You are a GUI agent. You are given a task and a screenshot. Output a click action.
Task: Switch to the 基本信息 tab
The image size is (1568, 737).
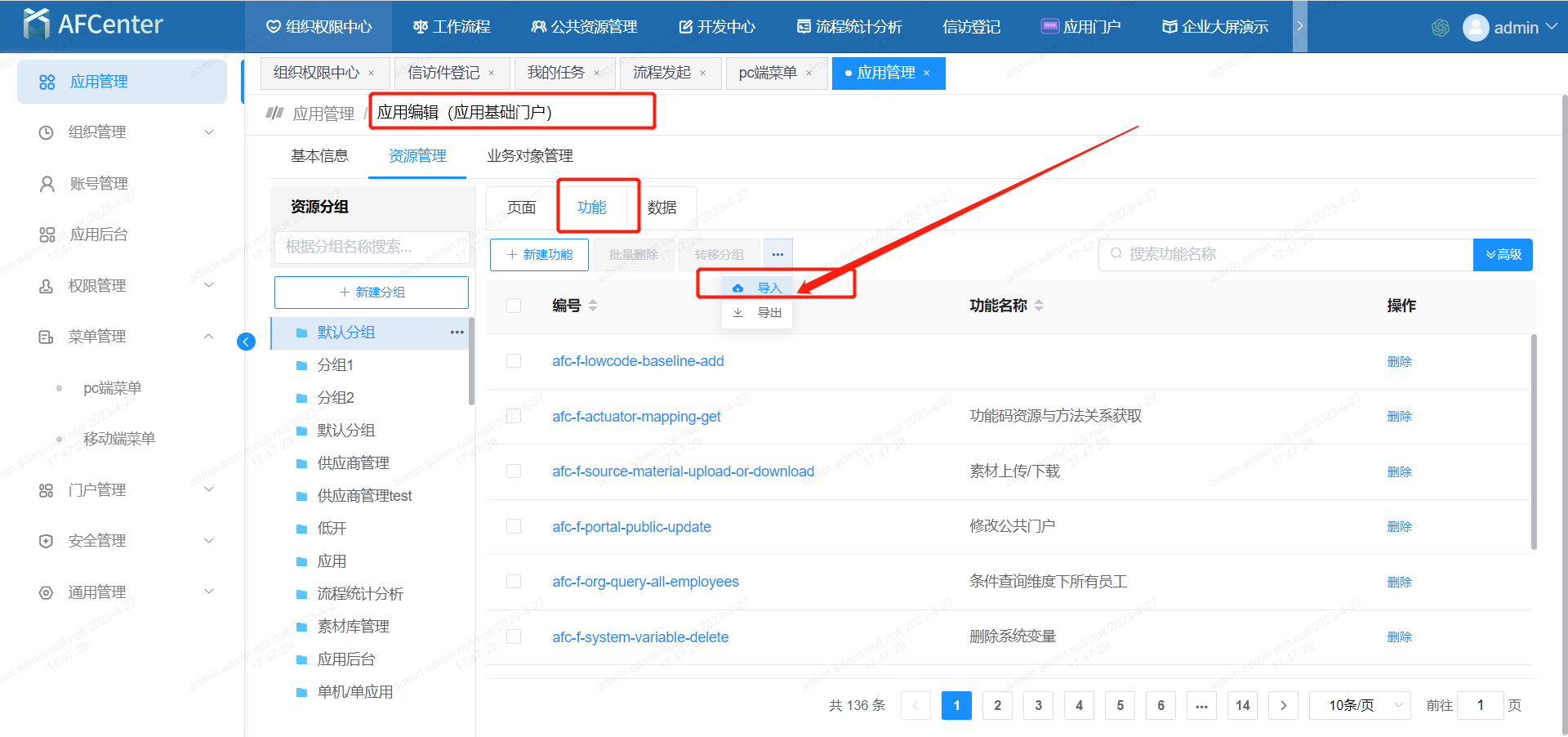click(x=319, y=156)
